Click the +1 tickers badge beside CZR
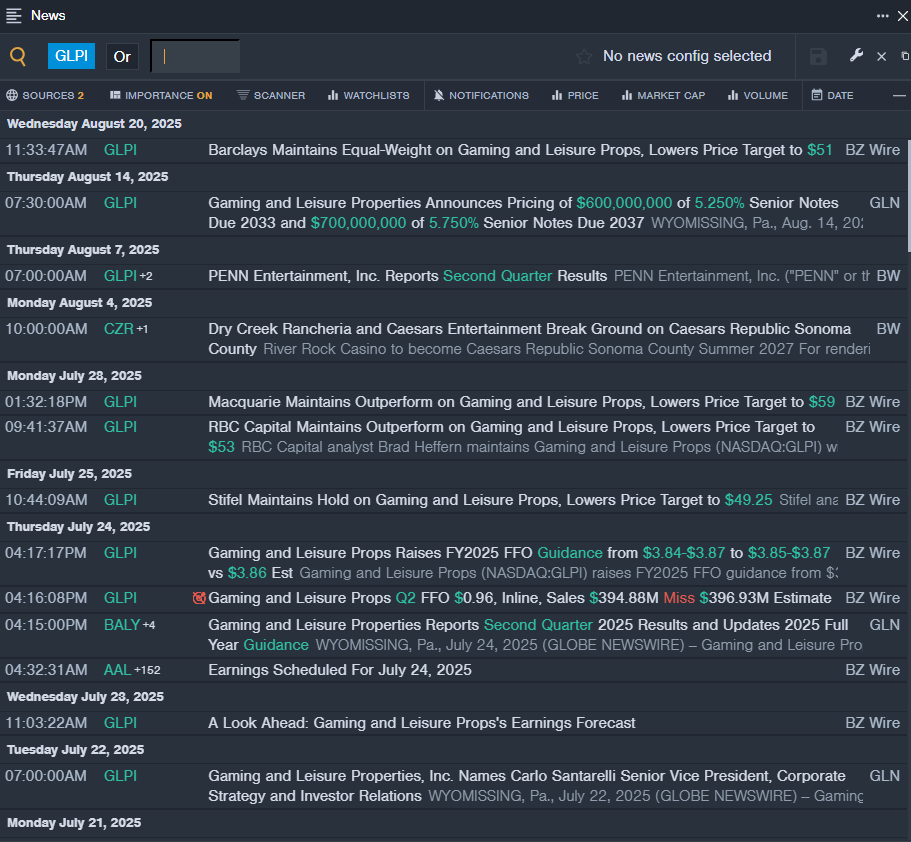Screen dimensions: 911x842 (142, 329)
